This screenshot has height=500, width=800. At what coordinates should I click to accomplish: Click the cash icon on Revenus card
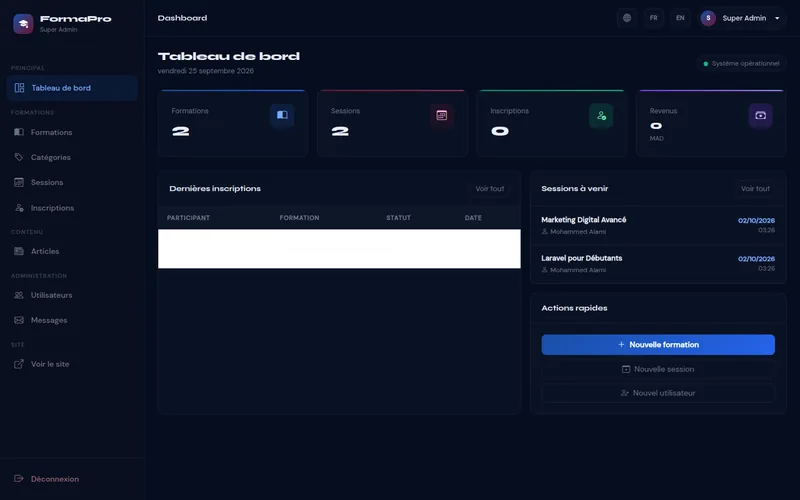pyautogui.click(x=760, y=115)
